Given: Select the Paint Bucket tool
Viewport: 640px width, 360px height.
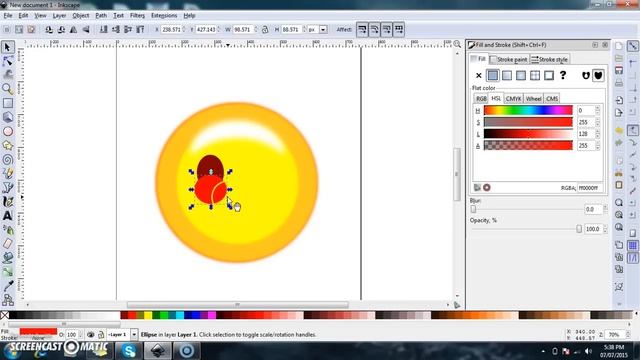Looking at the screenshot, I should (x=7, y=258).
